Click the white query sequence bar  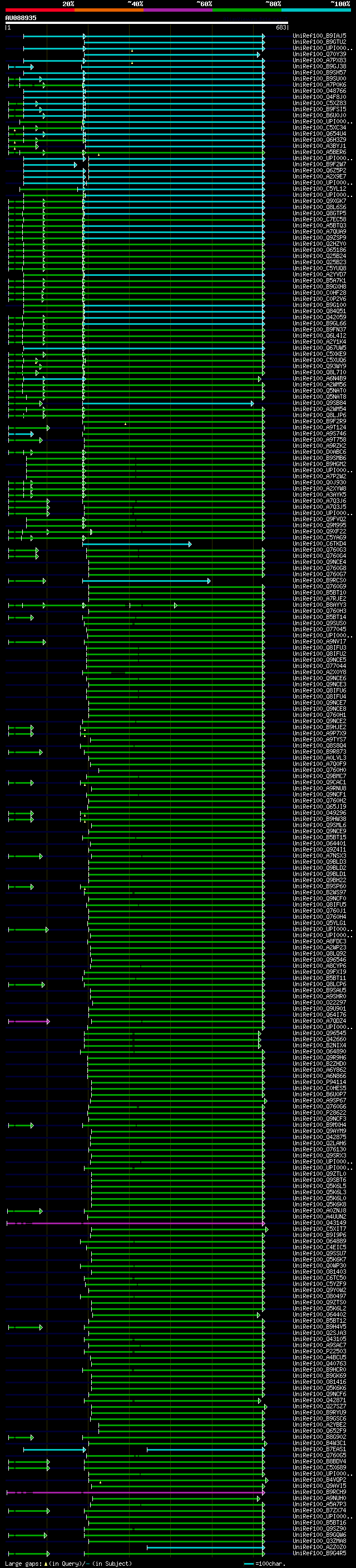coord(147,23)
